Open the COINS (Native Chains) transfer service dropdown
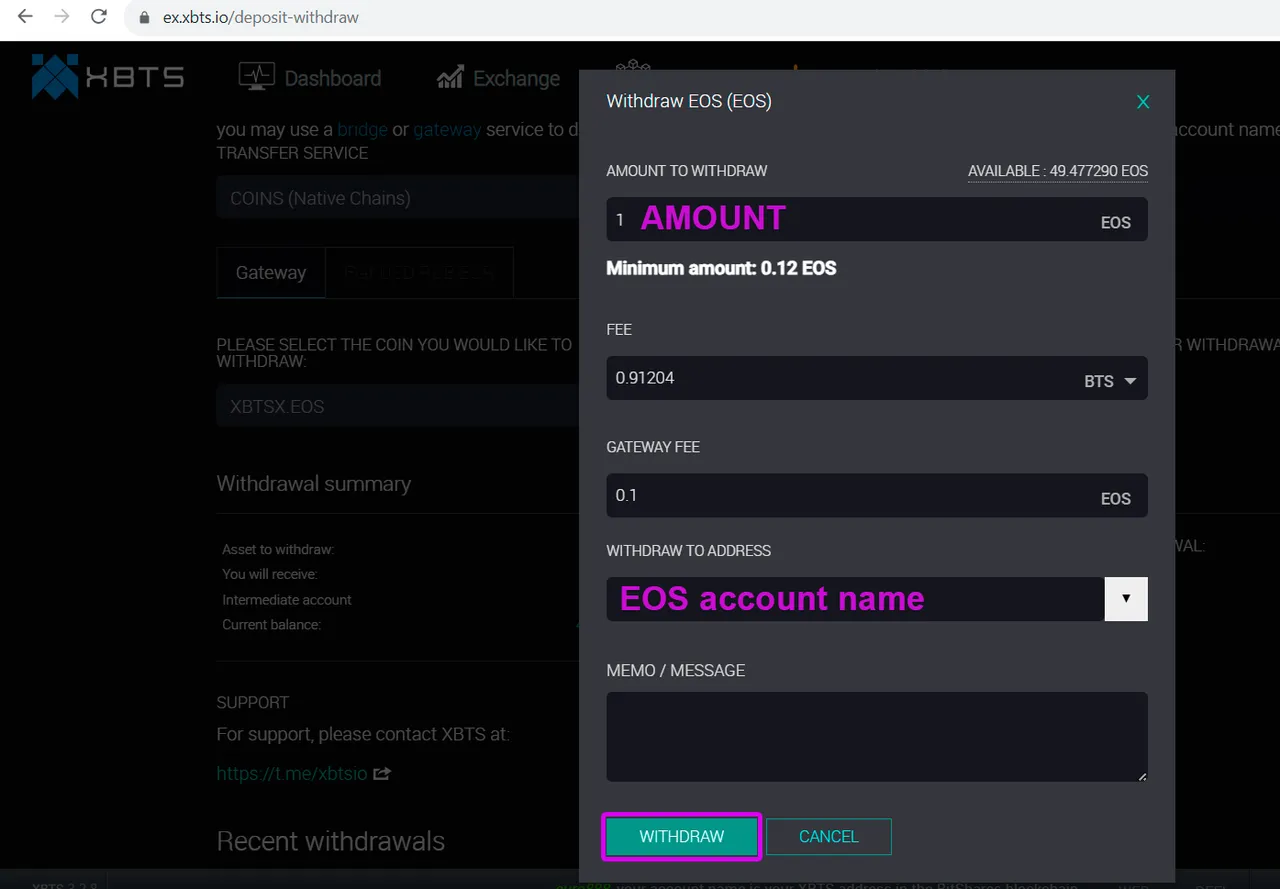Viewport: 1280px width, 889px height. click(x=398, y=198)
